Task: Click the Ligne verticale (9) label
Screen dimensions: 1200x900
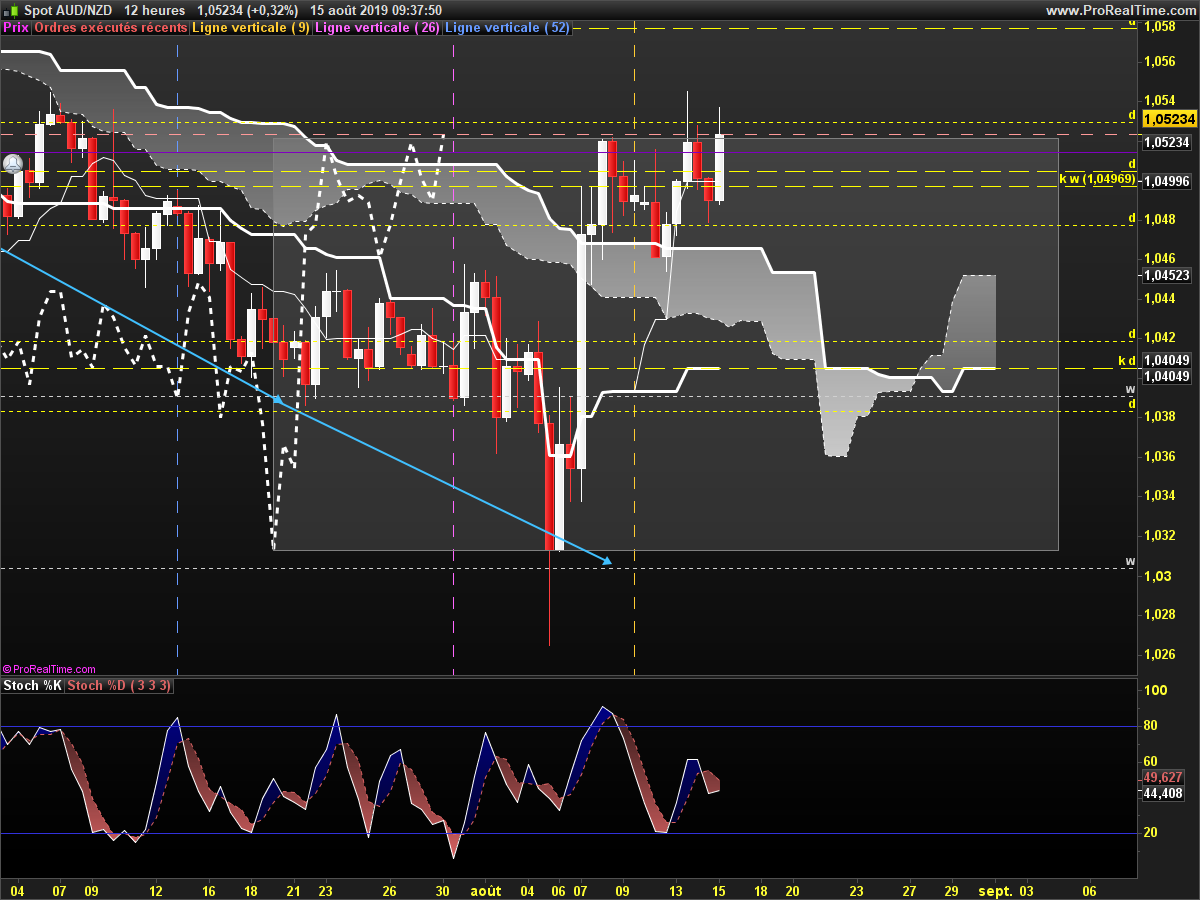Action: pos(251,28)
